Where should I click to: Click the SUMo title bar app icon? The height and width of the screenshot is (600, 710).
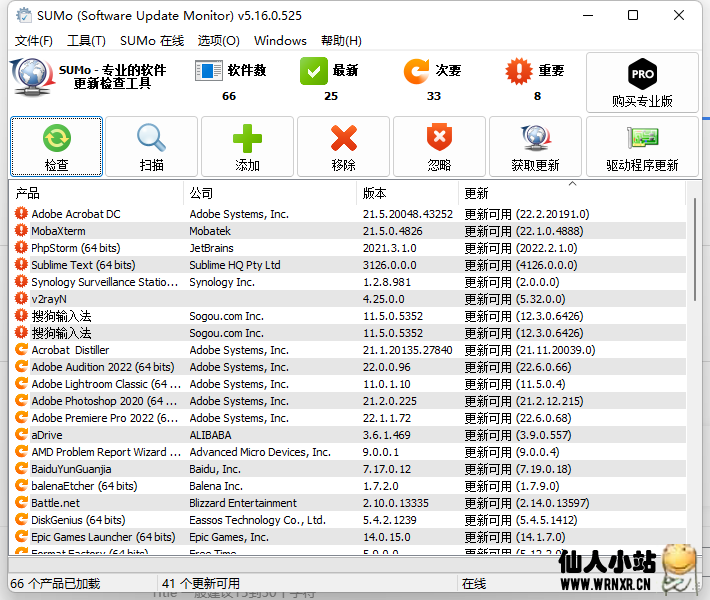point(24,15)
